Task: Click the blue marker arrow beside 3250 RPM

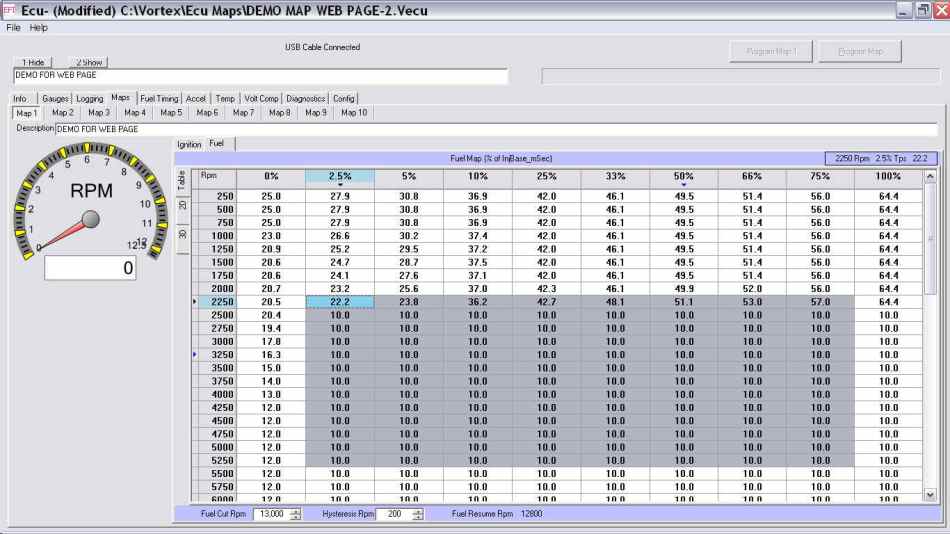Action: (194, 354)
